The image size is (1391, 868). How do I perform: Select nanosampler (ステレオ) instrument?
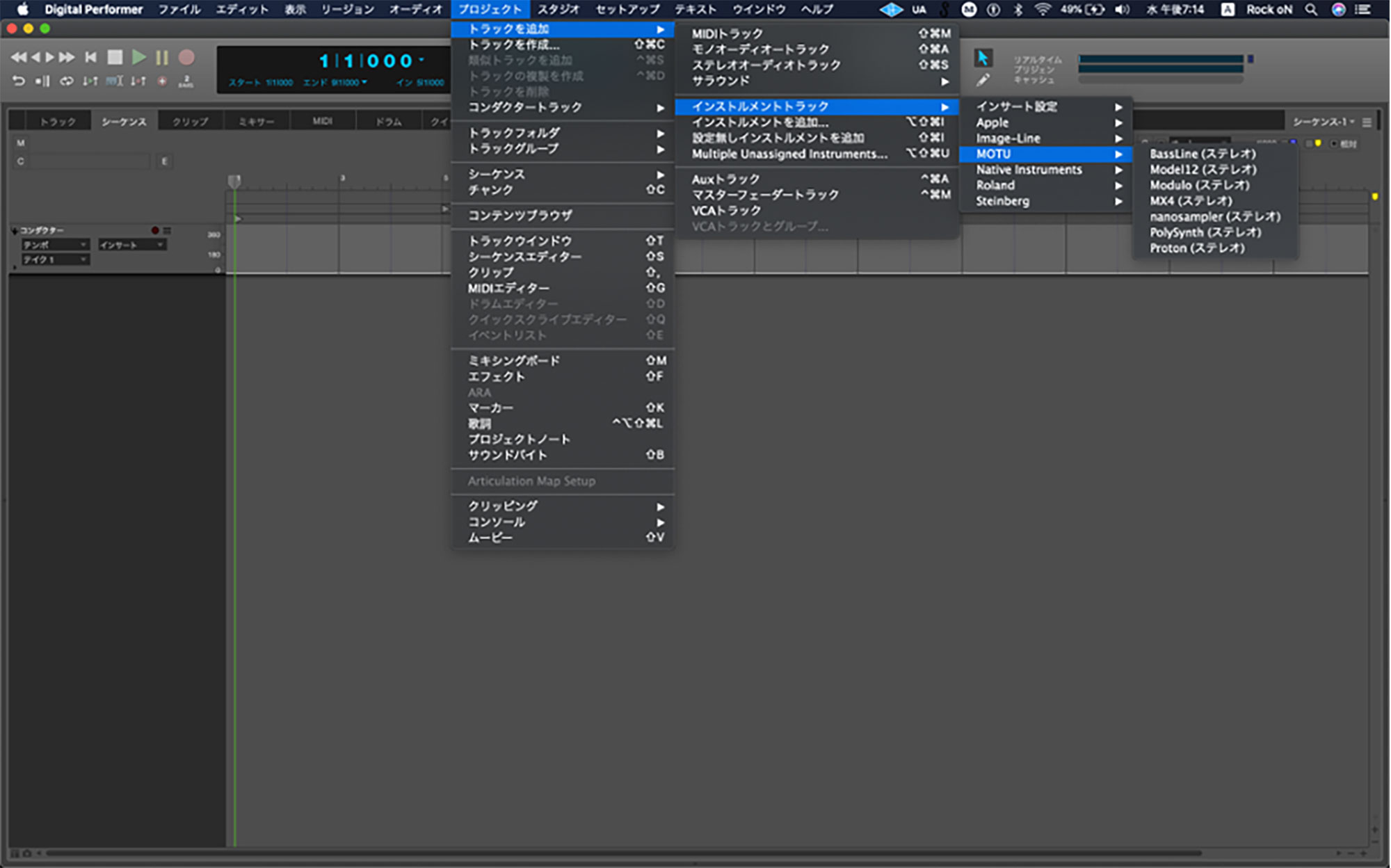coord(1215,216)
